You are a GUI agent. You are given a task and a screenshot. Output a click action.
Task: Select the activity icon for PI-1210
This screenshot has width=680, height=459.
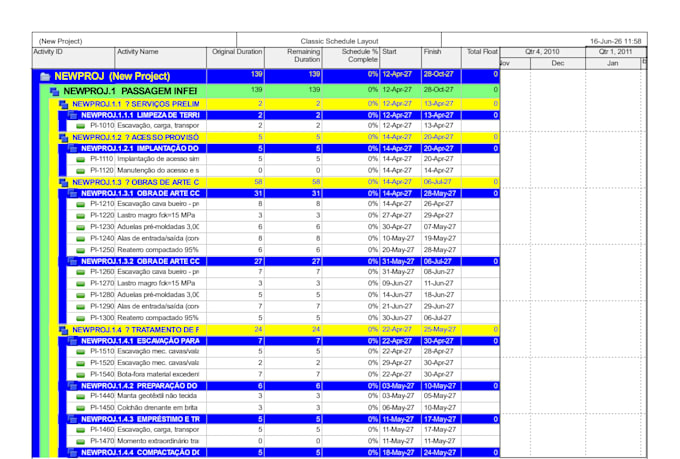(81, 204)
